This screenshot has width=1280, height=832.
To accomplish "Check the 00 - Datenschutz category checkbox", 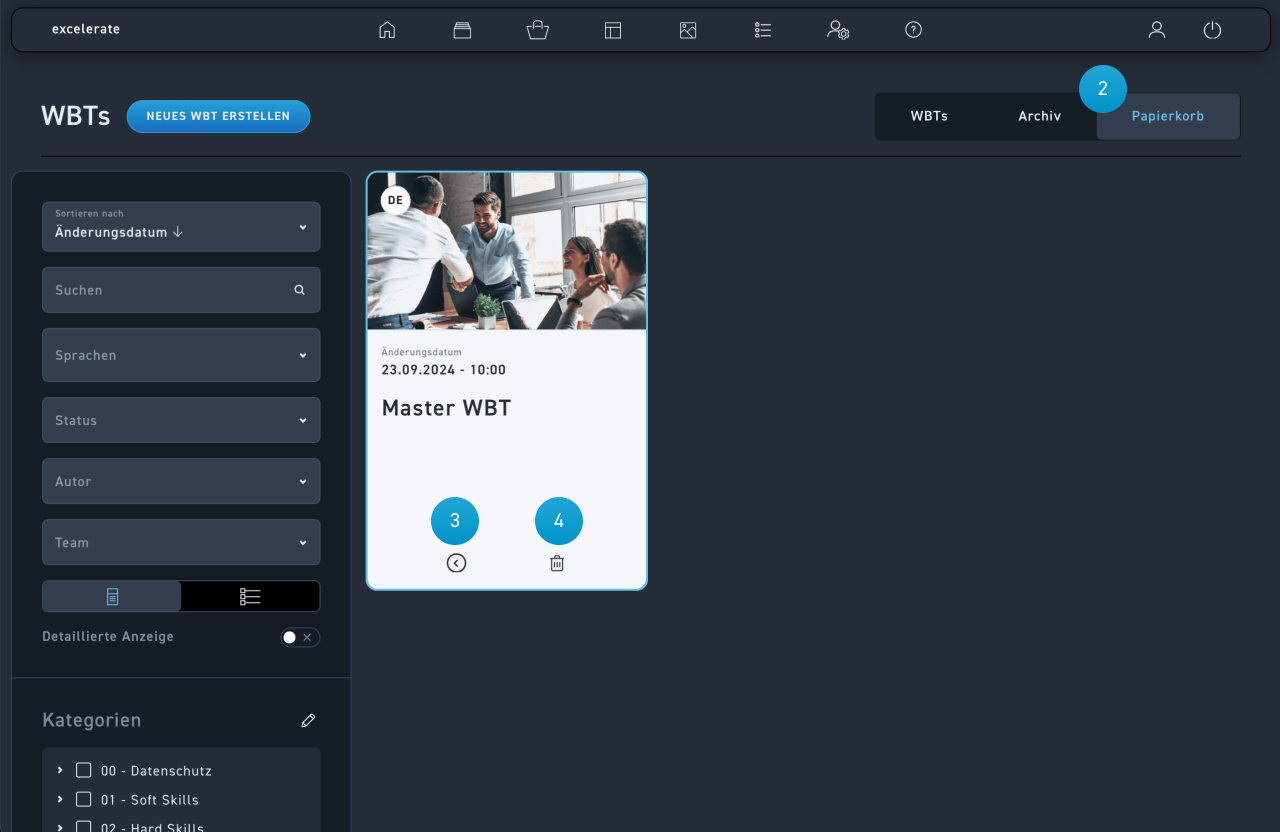I will click(x=84, y=770).
